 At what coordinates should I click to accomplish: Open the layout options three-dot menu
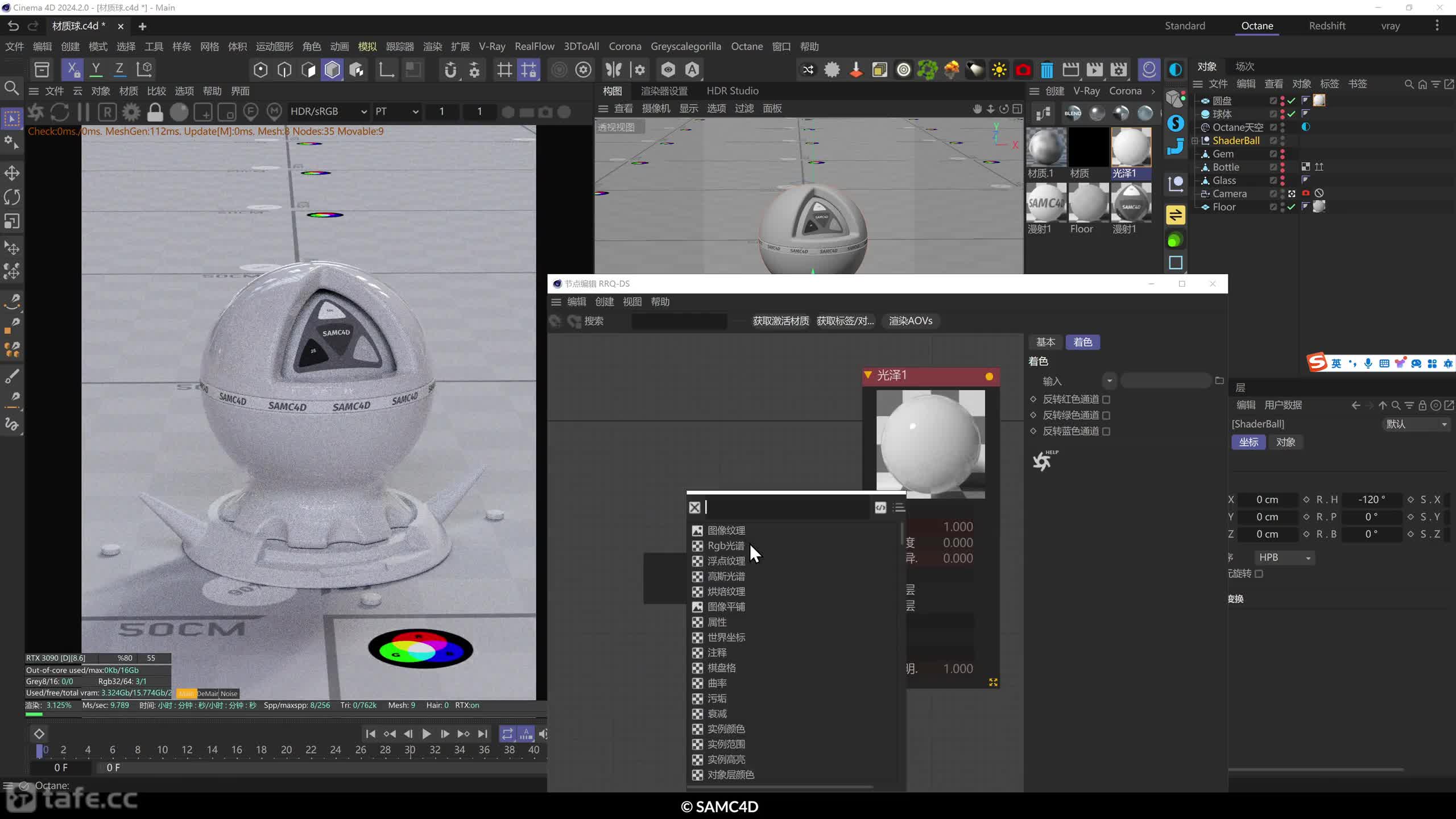coord(1437,26)
